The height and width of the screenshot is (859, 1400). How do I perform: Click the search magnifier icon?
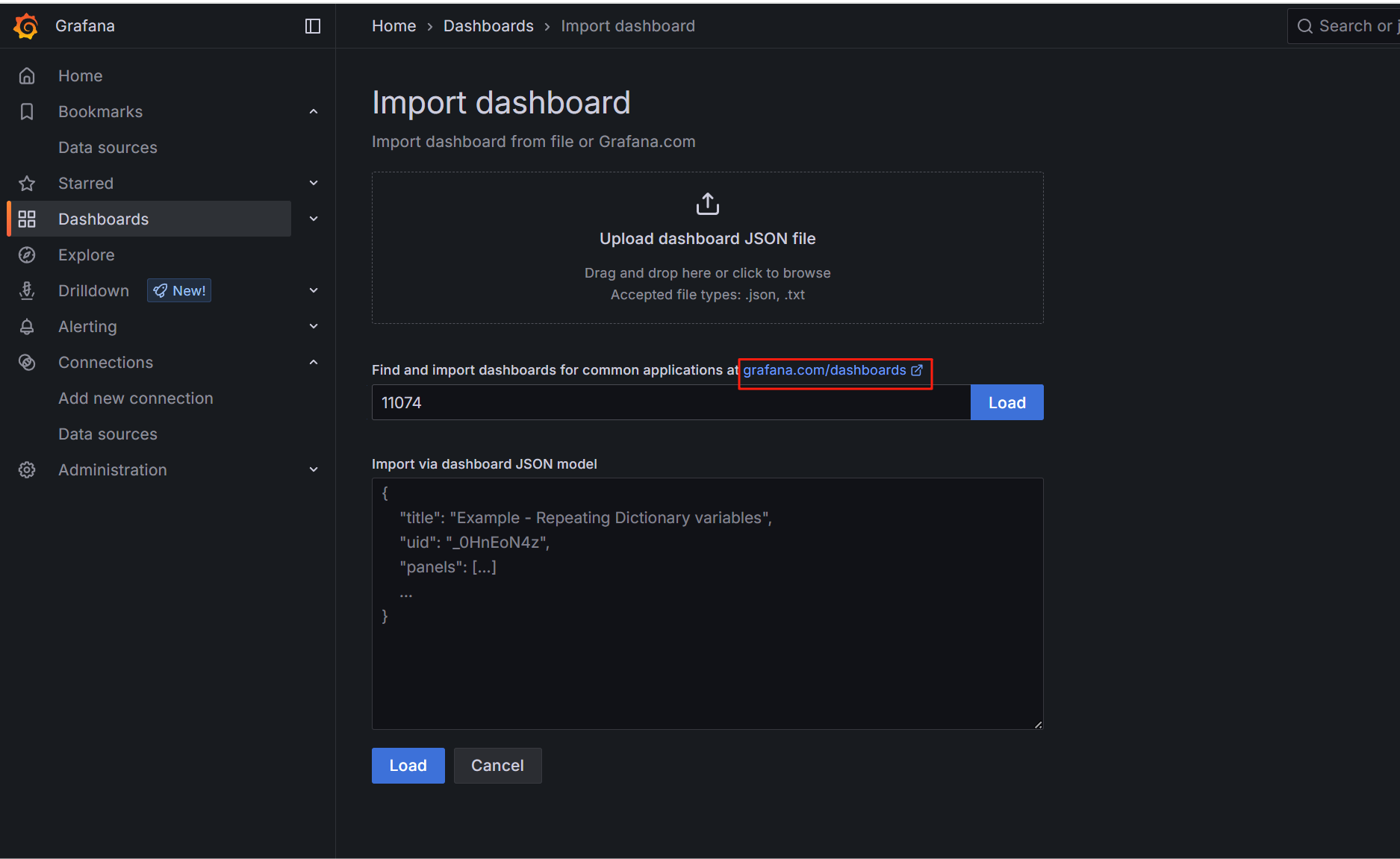(x=1304, y=26)
